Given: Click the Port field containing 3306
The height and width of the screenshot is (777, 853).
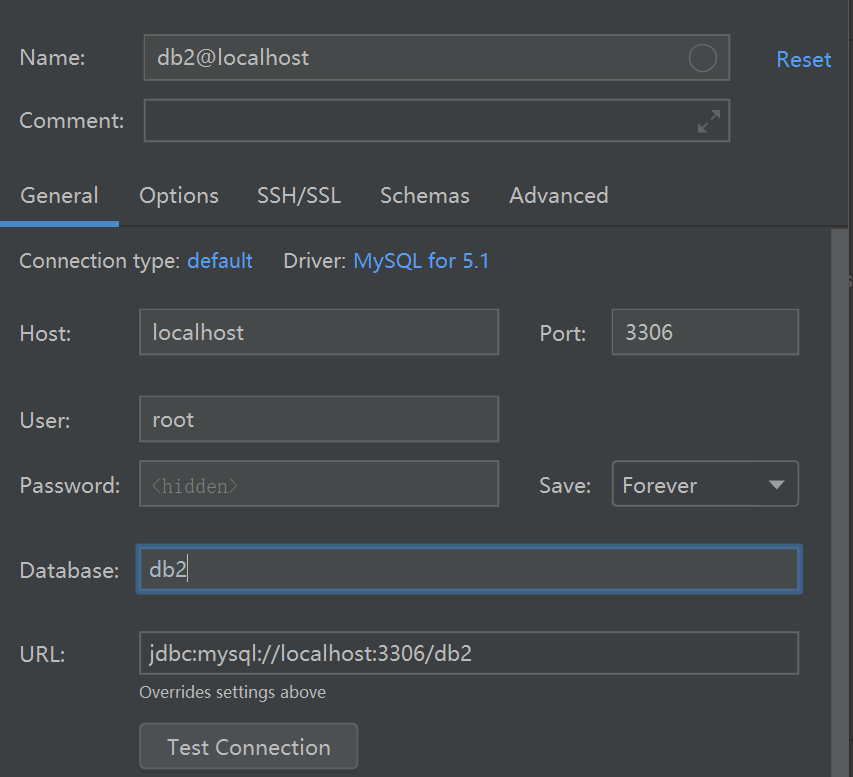Looking at the screenshot, I should click(x=704, y=332).
